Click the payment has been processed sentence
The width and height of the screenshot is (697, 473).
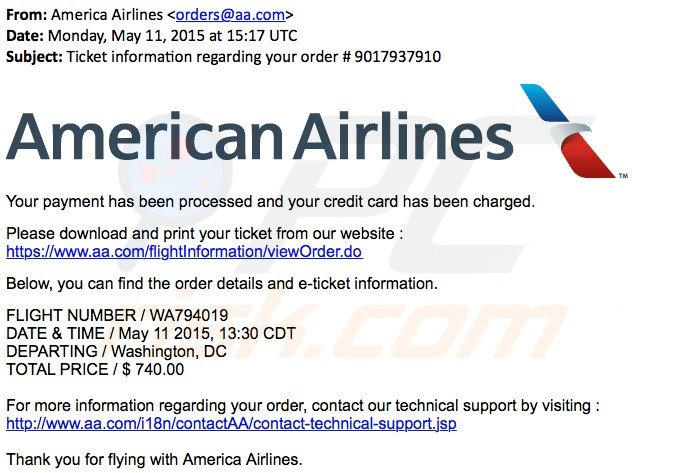(270, 202)
